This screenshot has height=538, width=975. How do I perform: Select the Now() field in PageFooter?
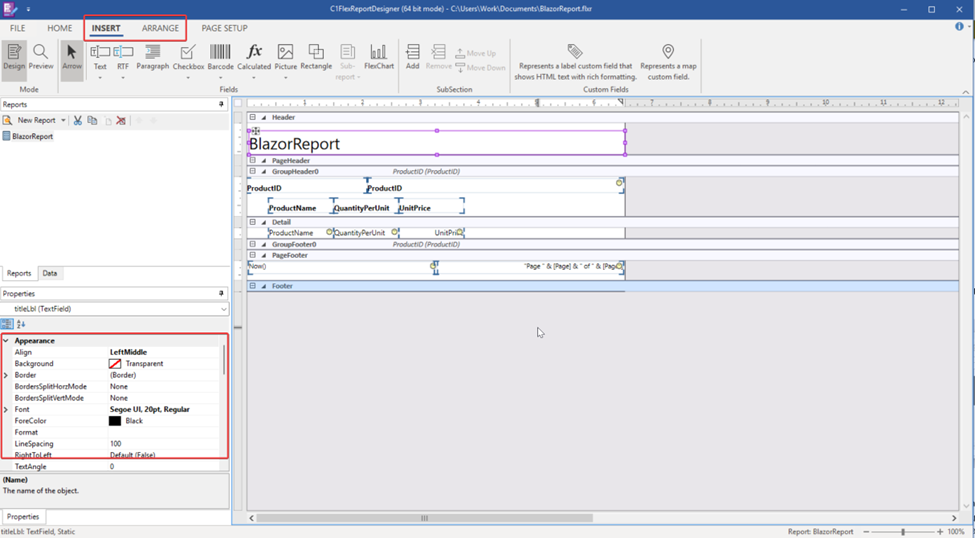pyautogui.click(x=341, y=266)
